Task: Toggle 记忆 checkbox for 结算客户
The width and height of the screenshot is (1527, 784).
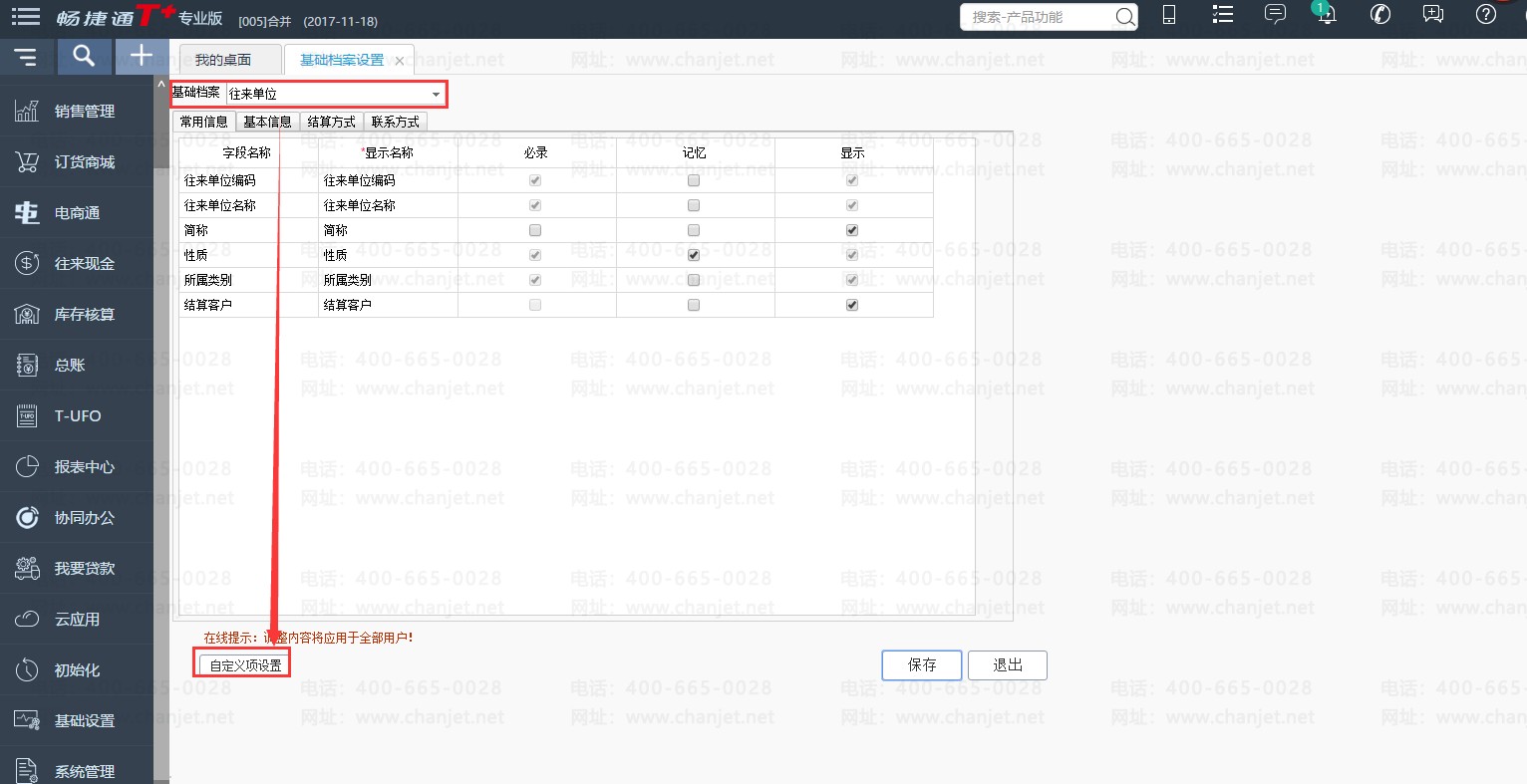Action: [x=694, y=305]
